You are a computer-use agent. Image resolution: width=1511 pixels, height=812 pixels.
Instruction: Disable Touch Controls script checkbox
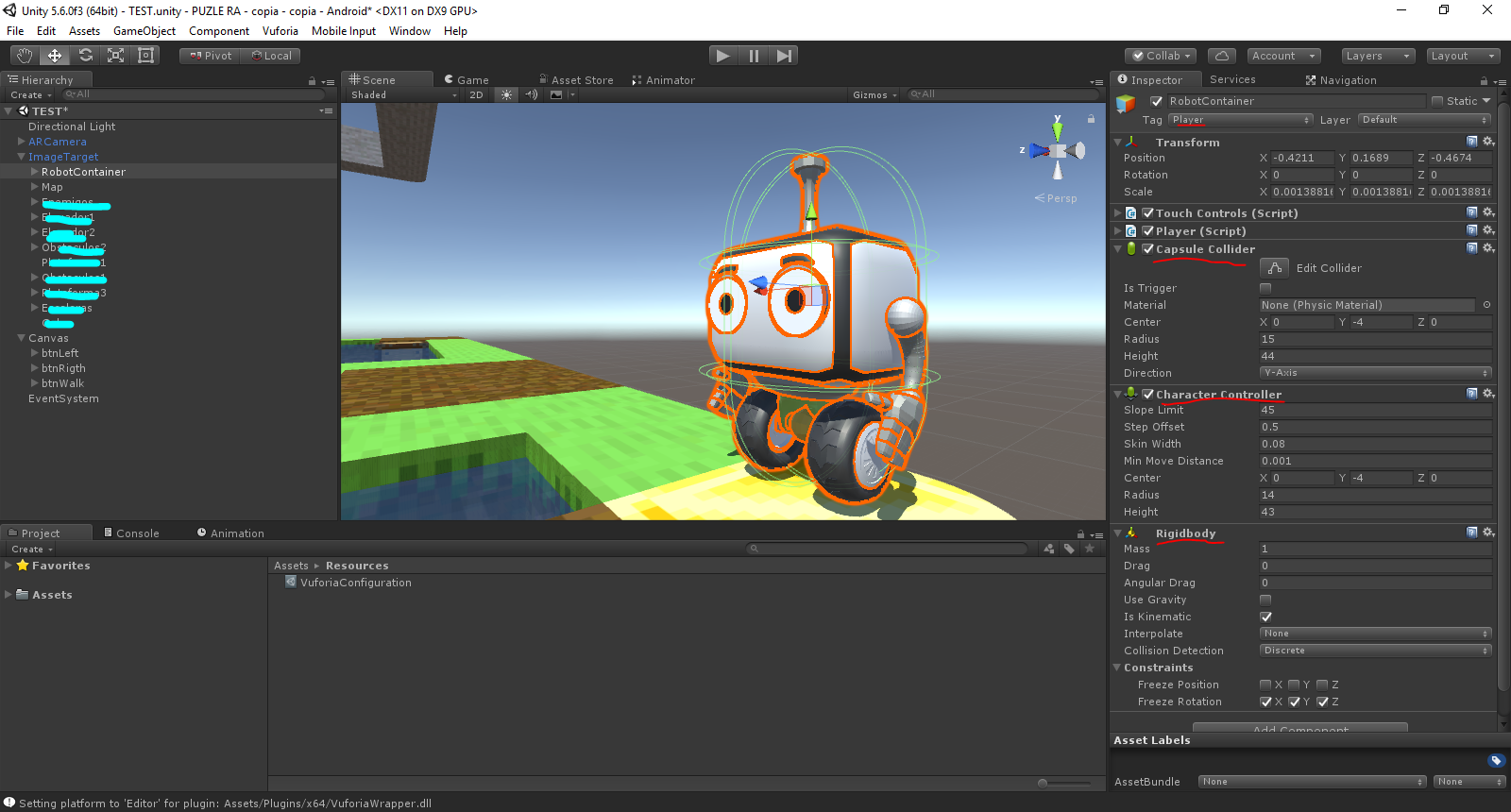click(1148, 213)
